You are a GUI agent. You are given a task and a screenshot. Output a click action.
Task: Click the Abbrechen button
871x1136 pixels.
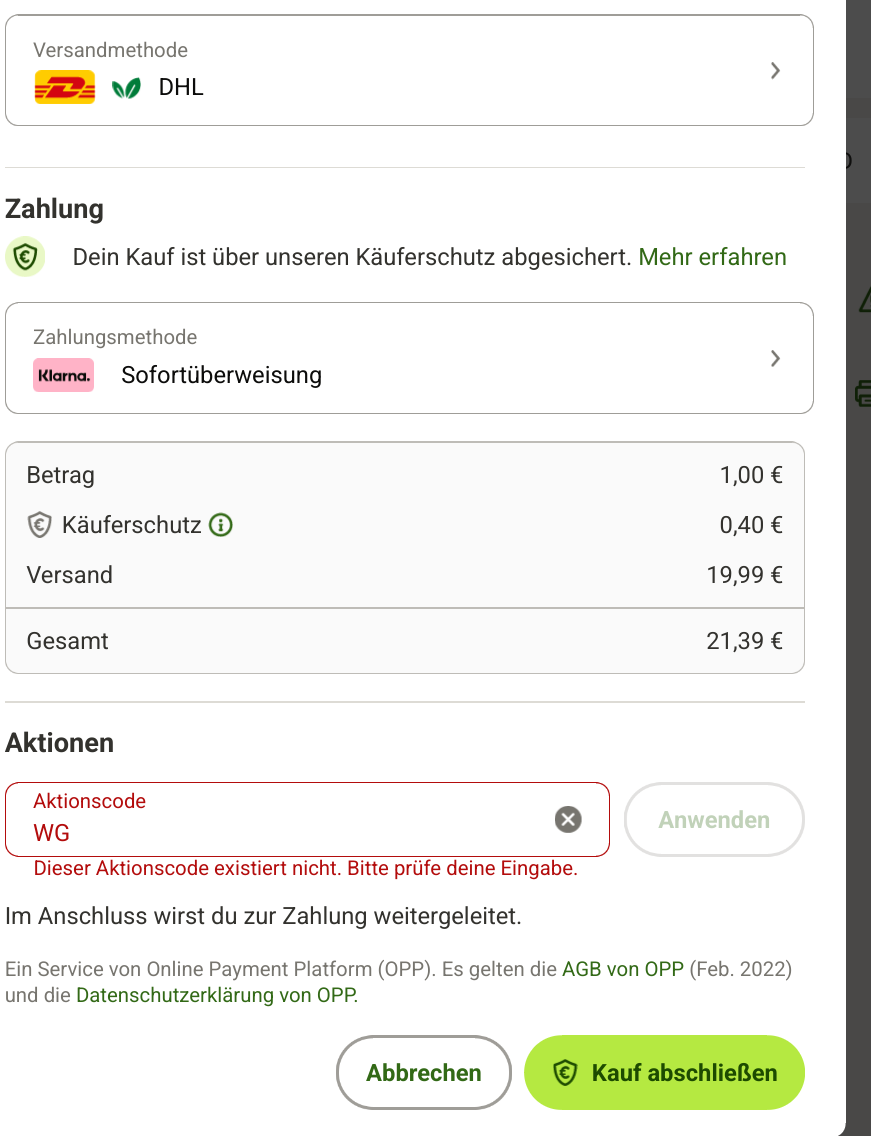(x=424, y=1072)
